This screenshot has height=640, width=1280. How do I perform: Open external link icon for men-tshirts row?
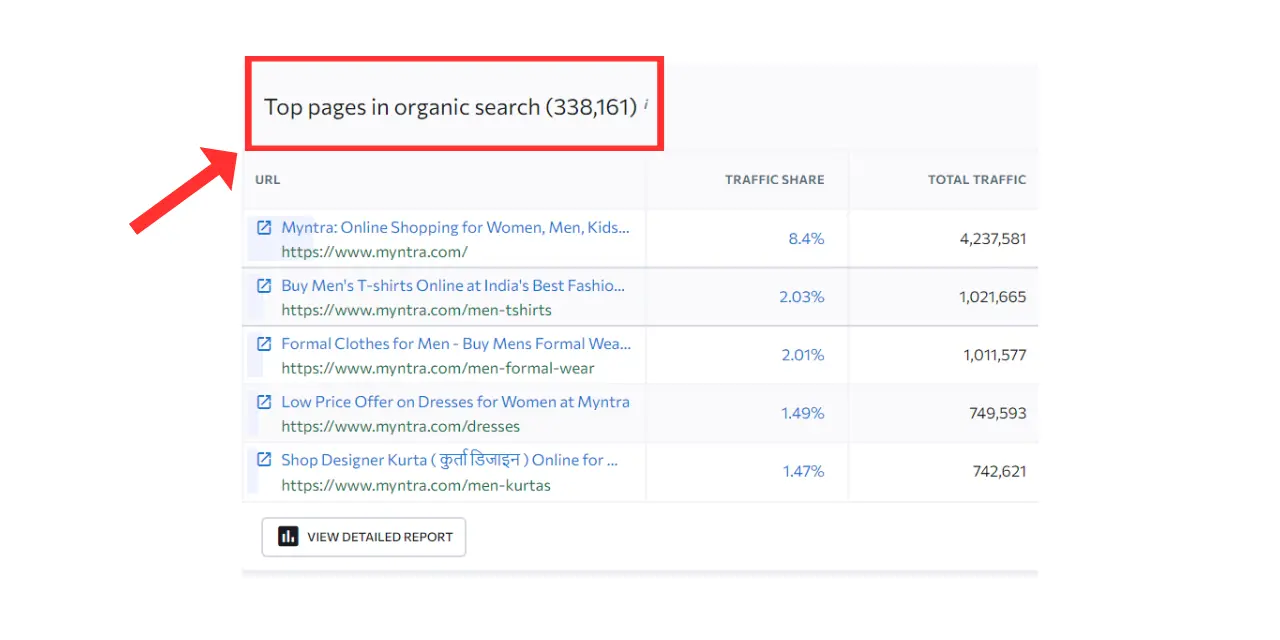click(264, 286)
